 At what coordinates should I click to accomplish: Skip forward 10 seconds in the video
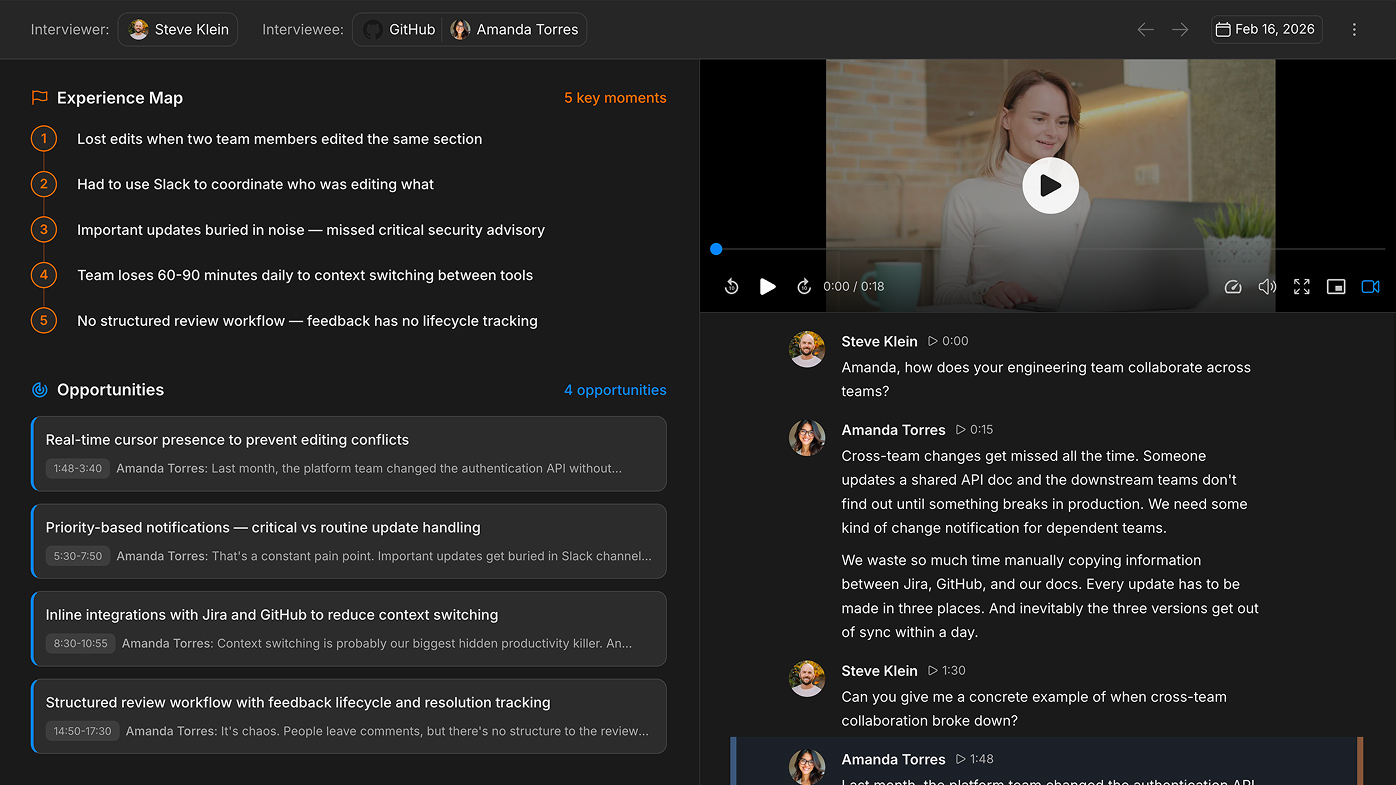(x=804, y=286)
